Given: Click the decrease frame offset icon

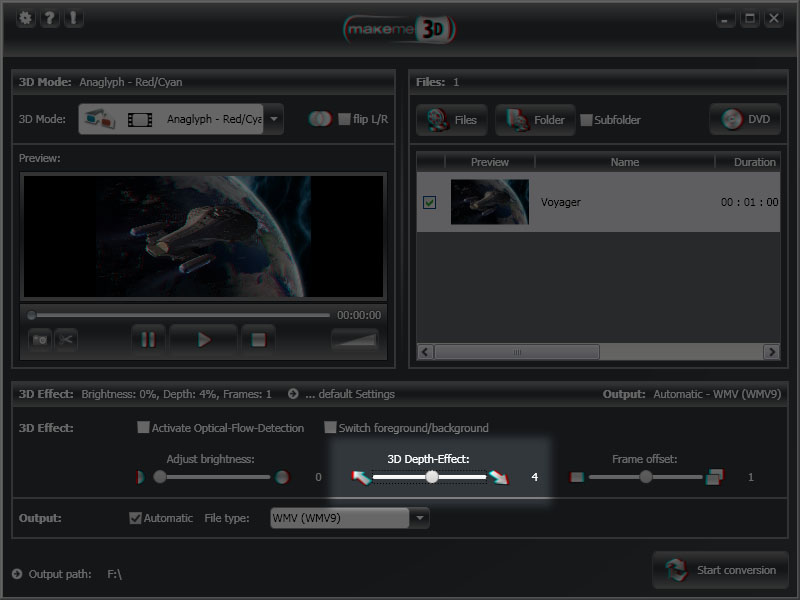Looking at the screenshot, I should click(577, 477).
